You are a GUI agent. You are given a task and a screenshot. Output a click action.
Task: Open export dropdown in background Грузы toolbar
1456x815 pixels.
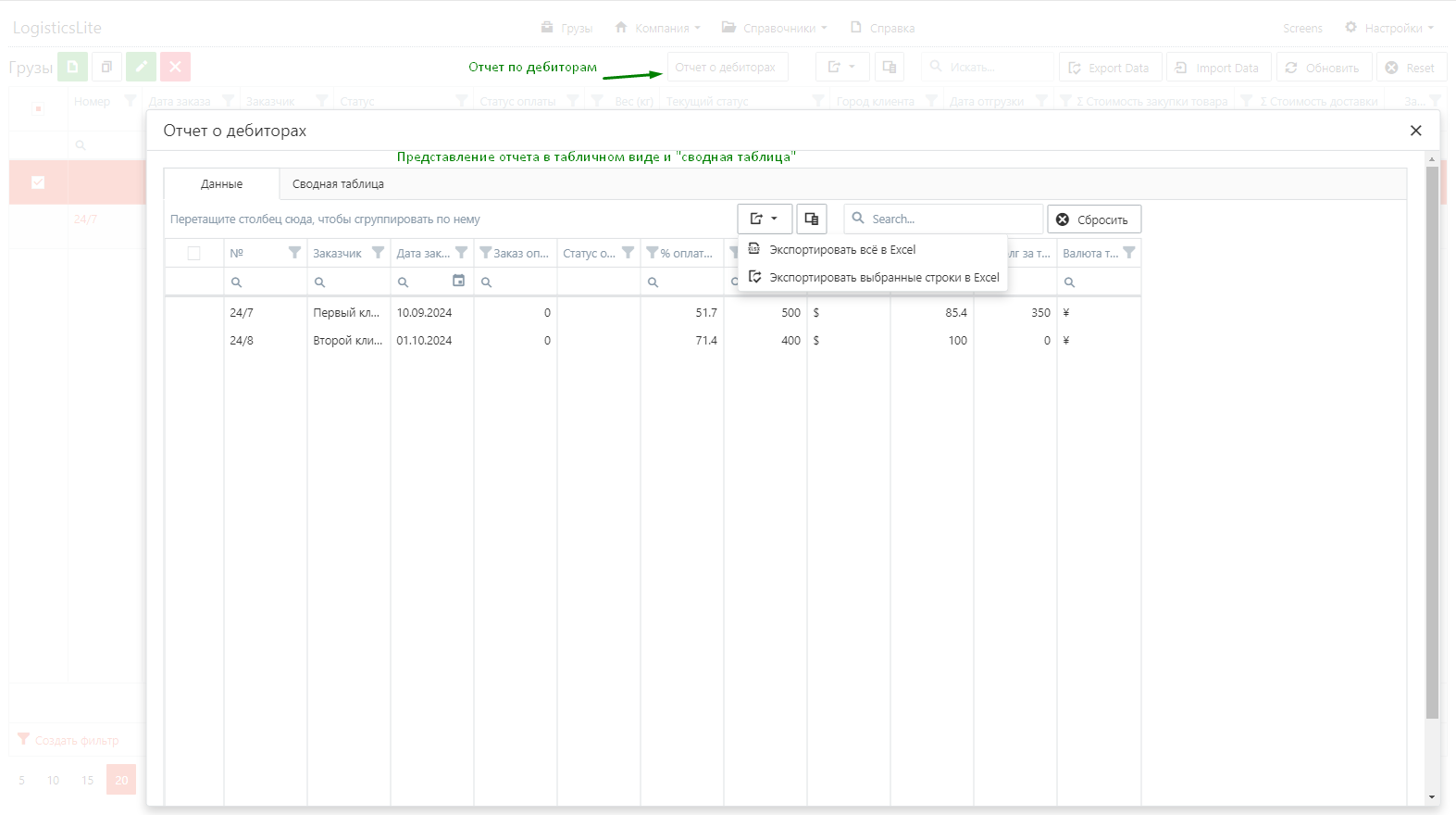click(x=842, y=67)
